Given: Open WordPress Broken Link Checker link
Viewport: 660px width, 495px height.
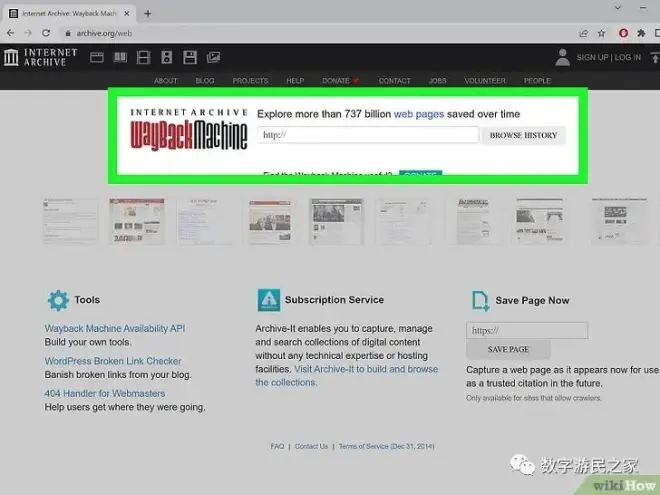Looking at the screenshot, I should tap(113, 361).
